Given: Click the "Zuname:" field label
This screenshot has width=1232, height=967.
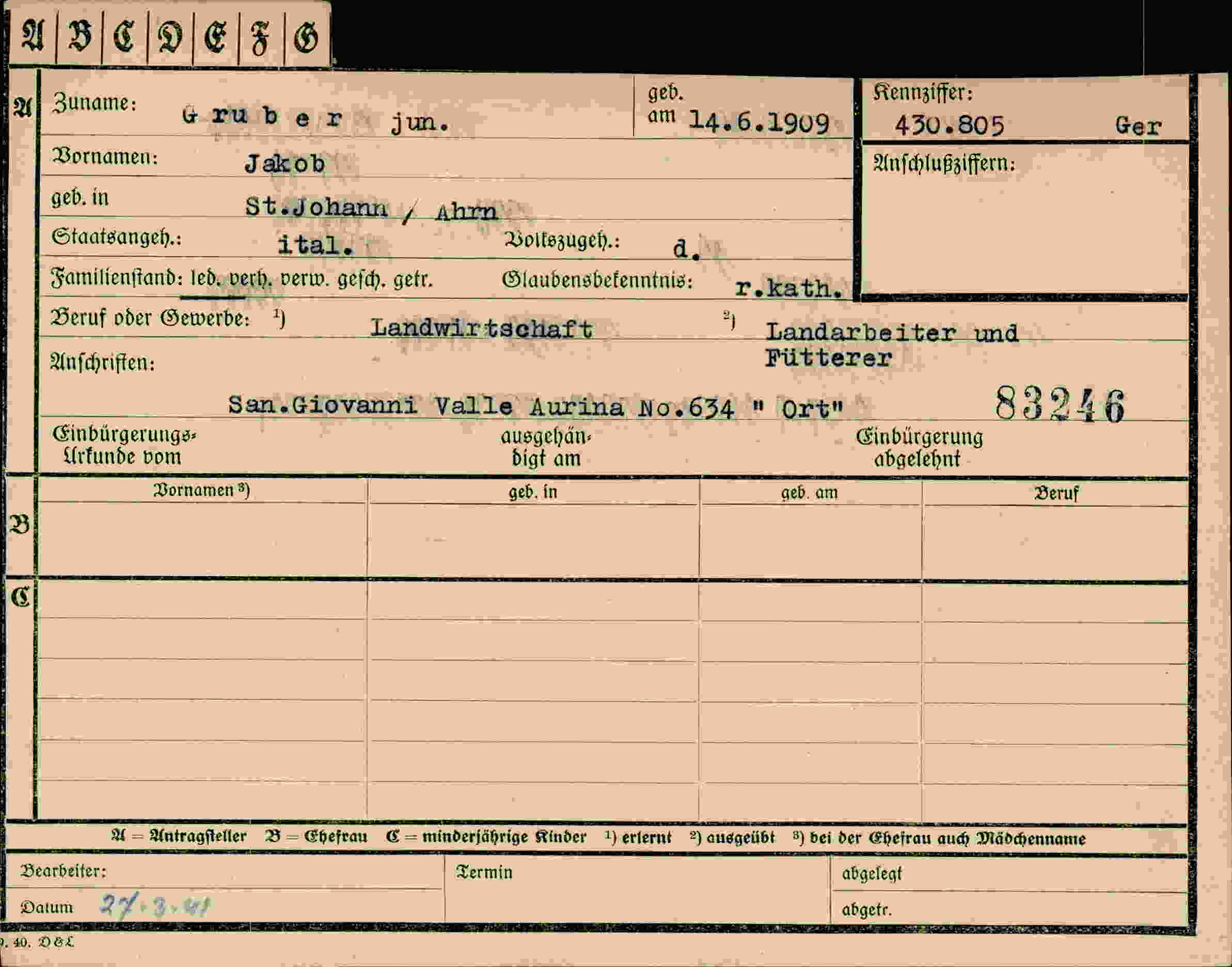Looking at the screenshot, I should click(94, 102).
